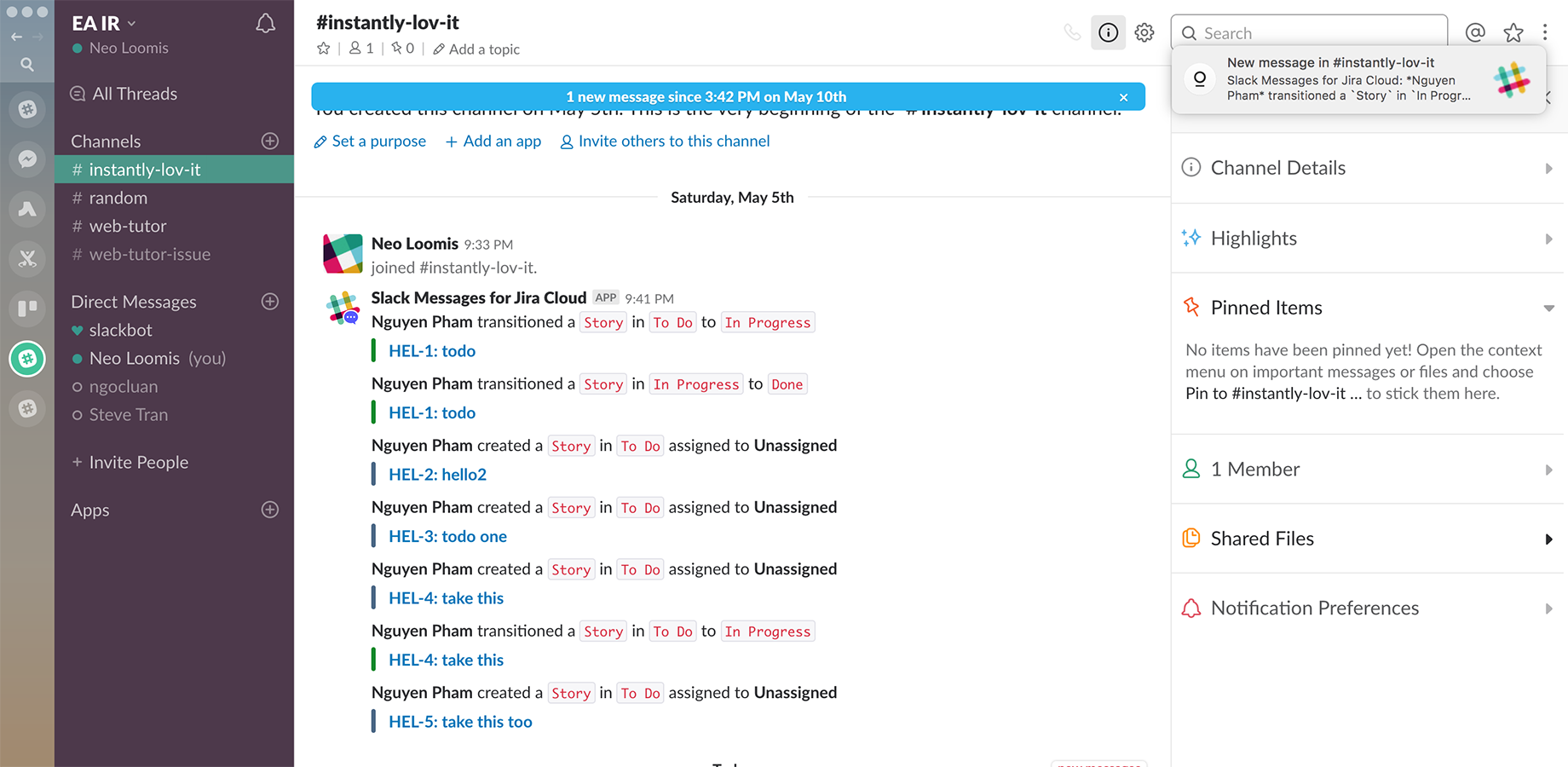Click the Set a purpose link

(370, 141)
